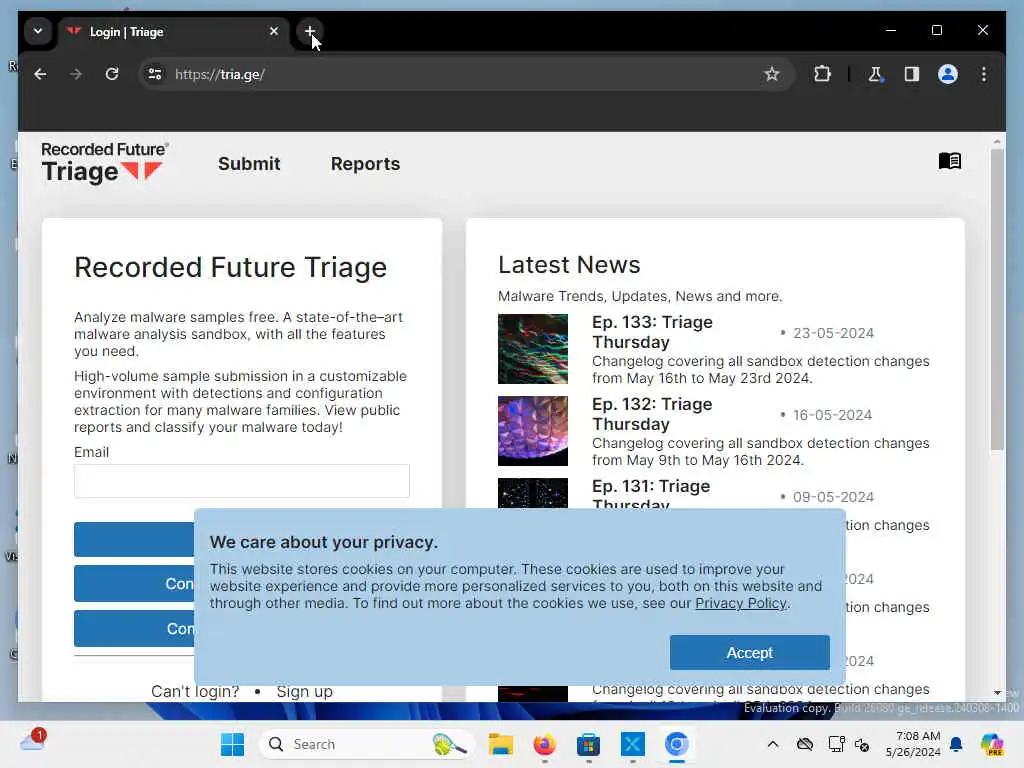Screen dimensions: 1024x768
Task: View site information icon in address bar
Action: pyautogui.click(x=155, y=74)
